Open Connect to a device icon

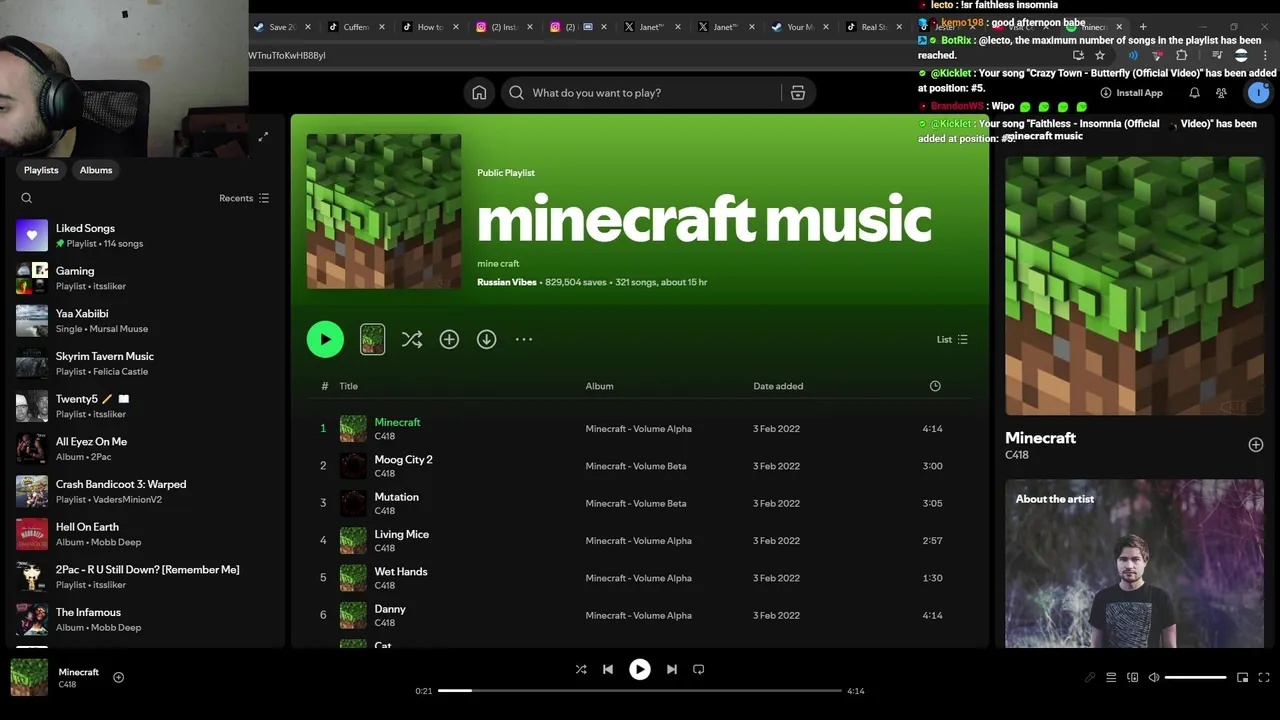(1133, 678)
